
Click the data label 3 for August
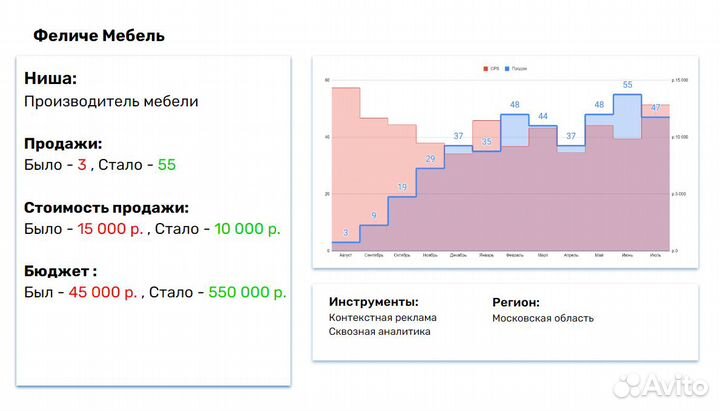click(x=345, y=233)
